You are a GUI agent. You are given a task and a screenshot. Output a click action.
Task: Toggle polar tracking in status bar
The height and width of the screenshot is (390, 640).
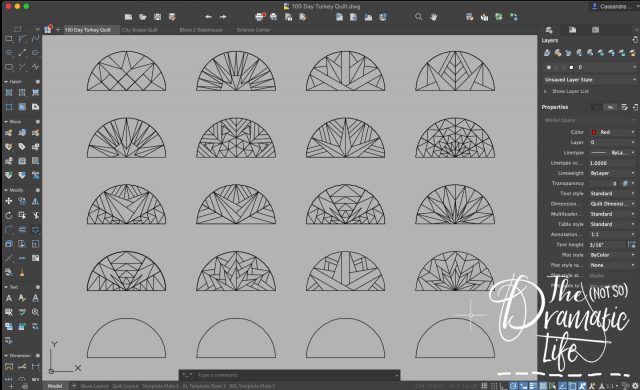click(x=513, y=386)
